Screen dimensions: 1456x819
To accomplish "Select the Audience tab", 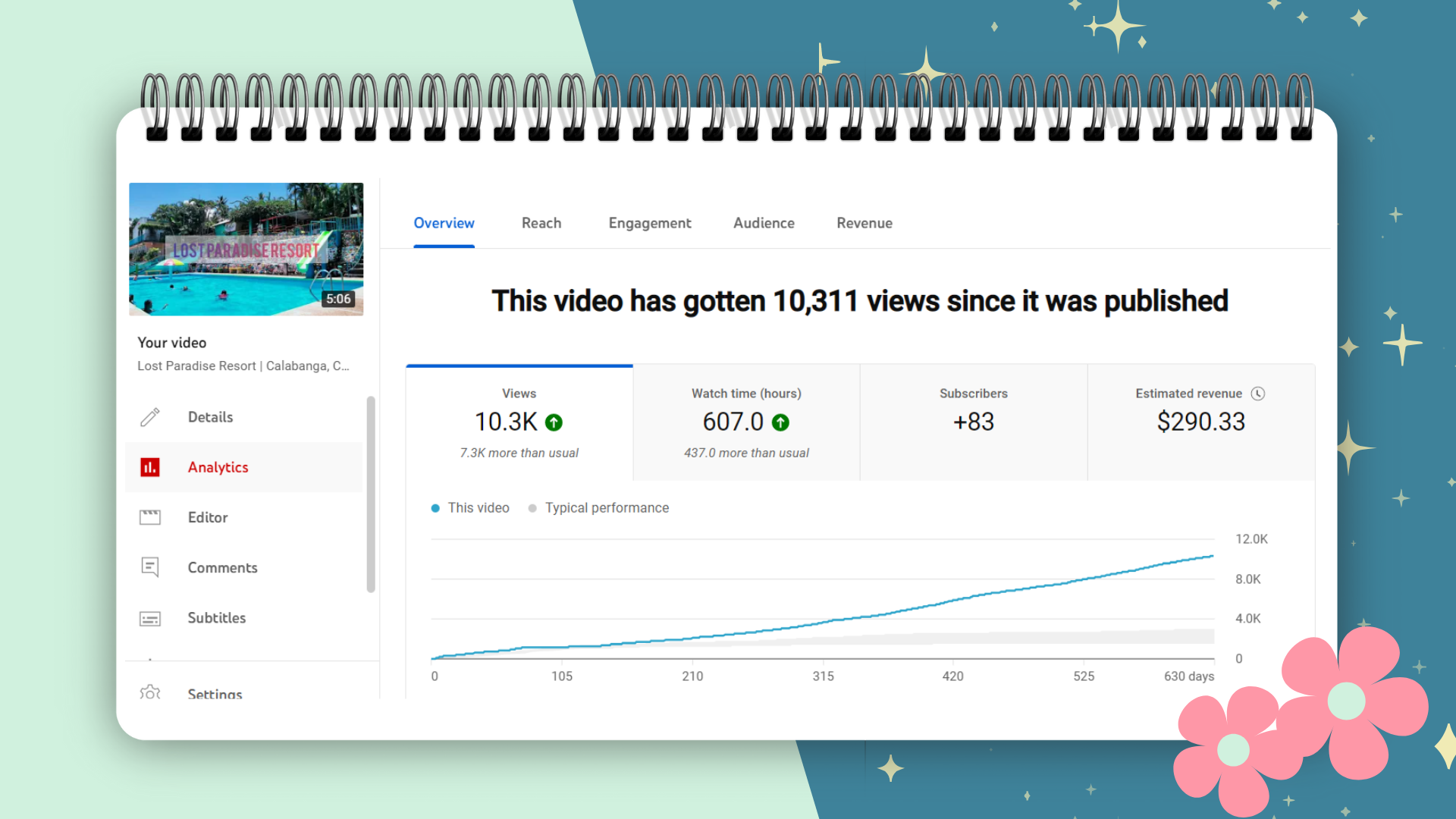I will pyautogui.click(x=764, y=223).
